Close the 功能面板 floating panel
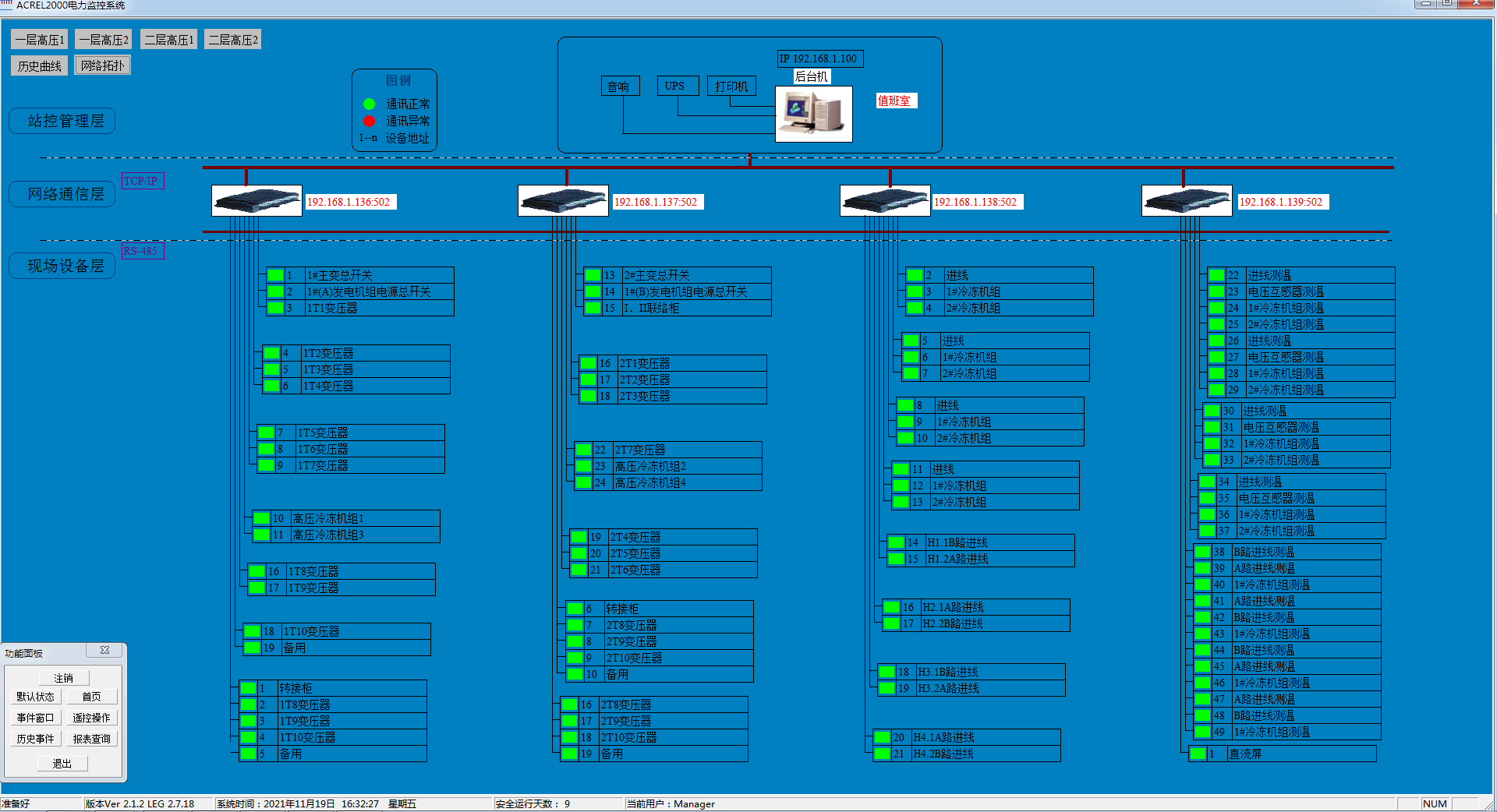Image resolution: width=1497 pixels, height=812 pixels. coord(104,651)
